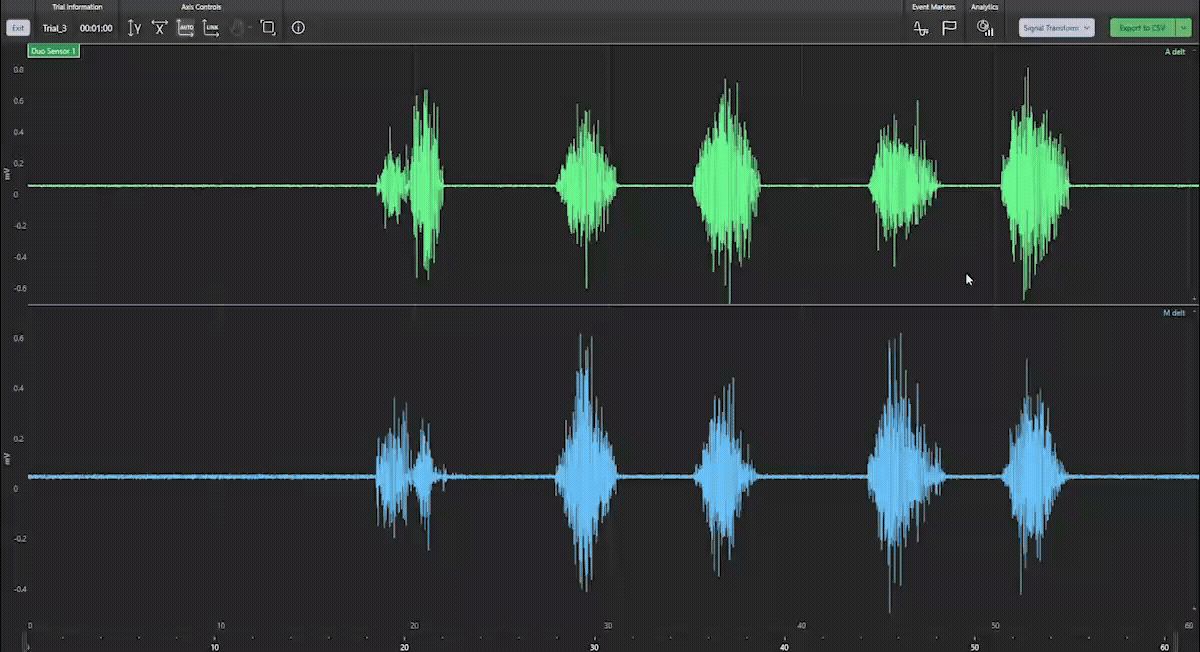Click the Y-axis scale icon

pyautogui.click(x=135, y=28)
